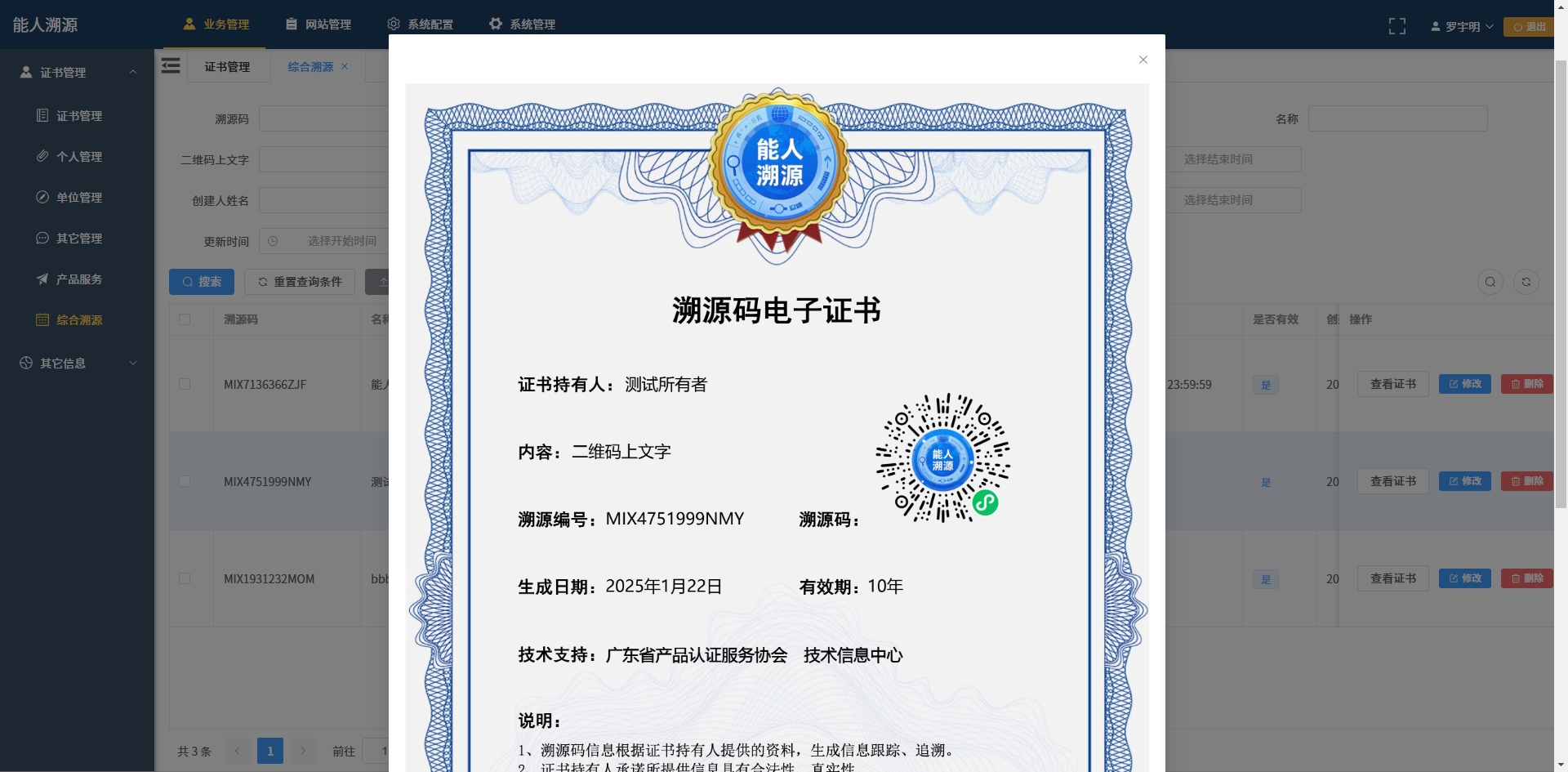The width and height of the screenshot is (1568, 772).
Task: Switch to the 证书管理 page tab
Action: [227, 66]
